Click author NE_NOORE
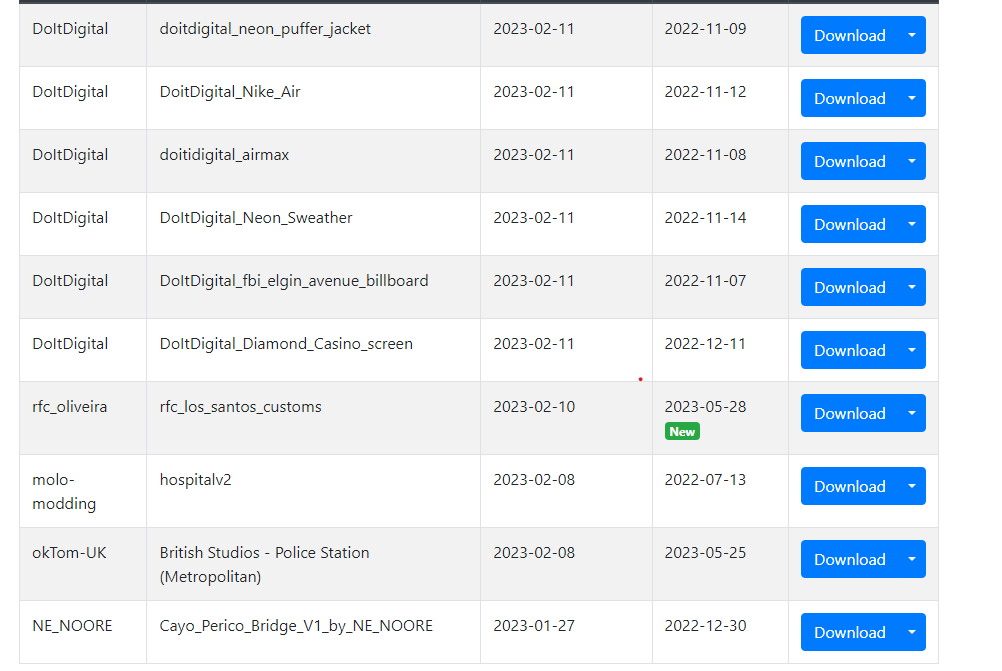This screenshot has width=1002, height=671. [x=72, y=626]
